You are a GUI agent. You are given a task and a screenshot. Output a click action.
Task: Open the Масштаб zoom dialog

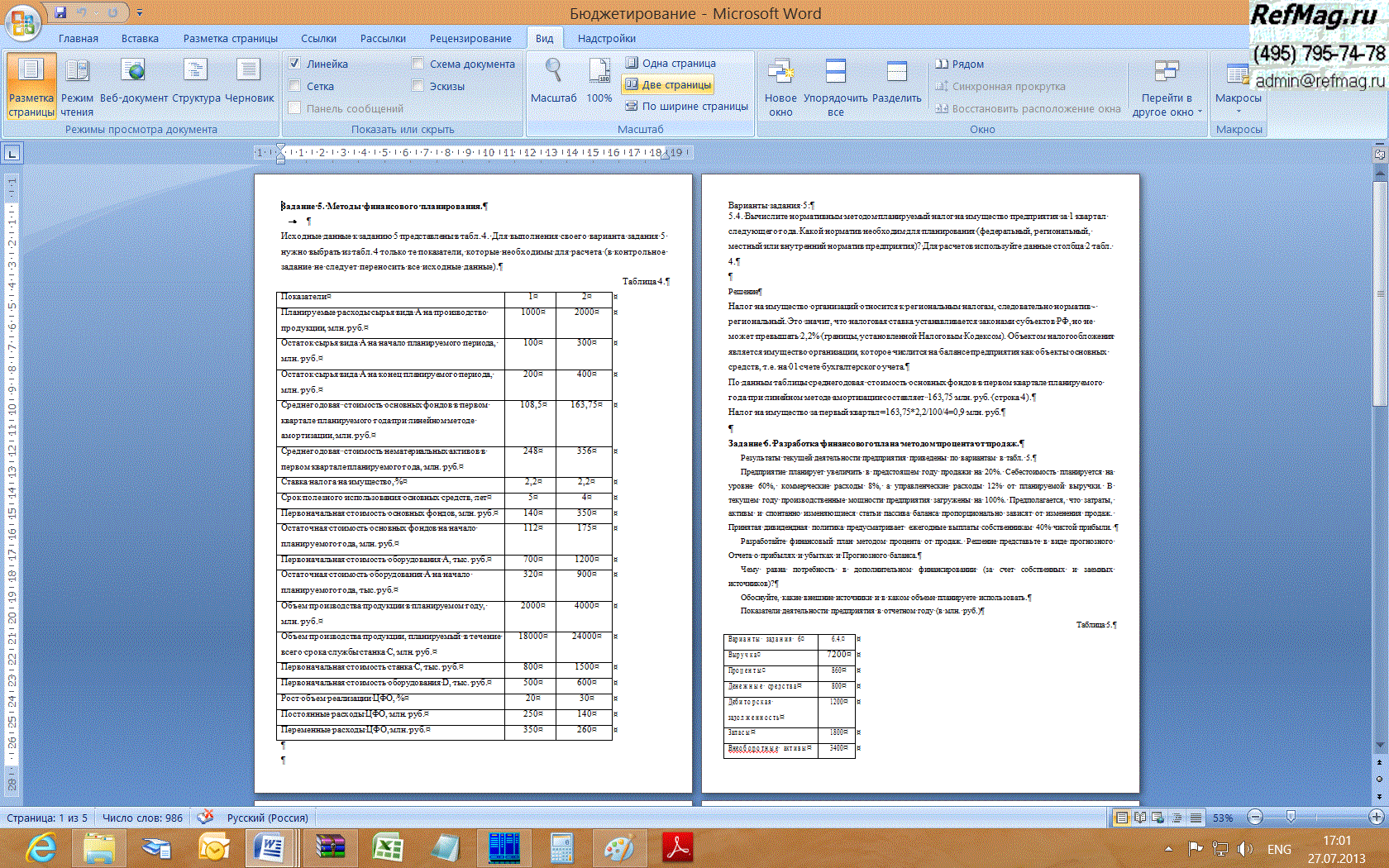[x=553, y=81]
